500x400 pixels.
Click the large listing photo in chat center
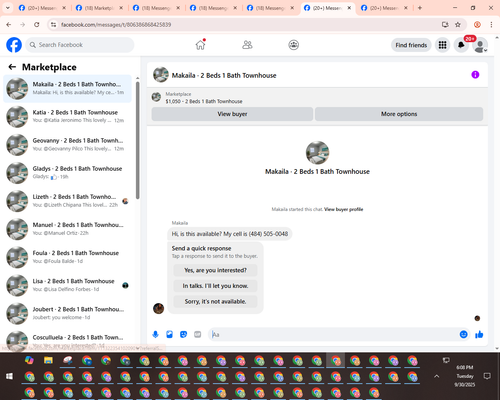point(317,153)
